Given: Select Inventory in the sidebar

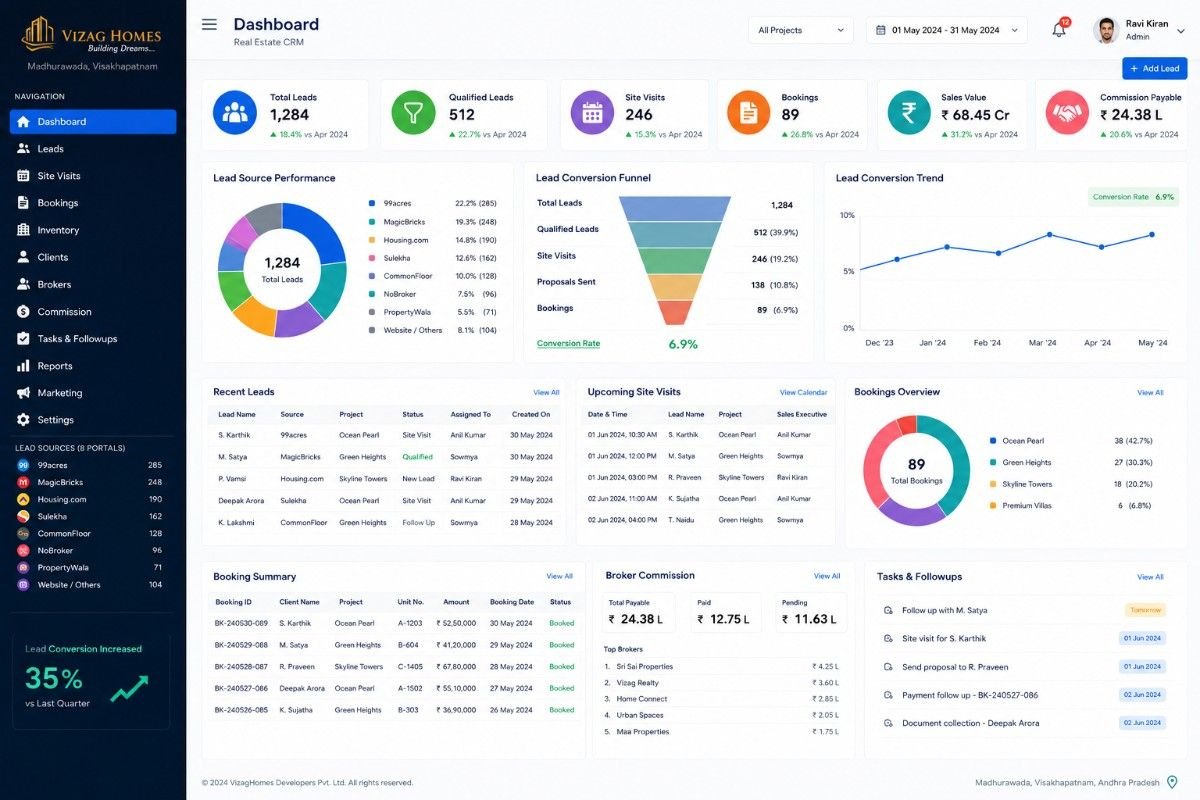Looking at the screenshot, I should [x=93, y=230].
